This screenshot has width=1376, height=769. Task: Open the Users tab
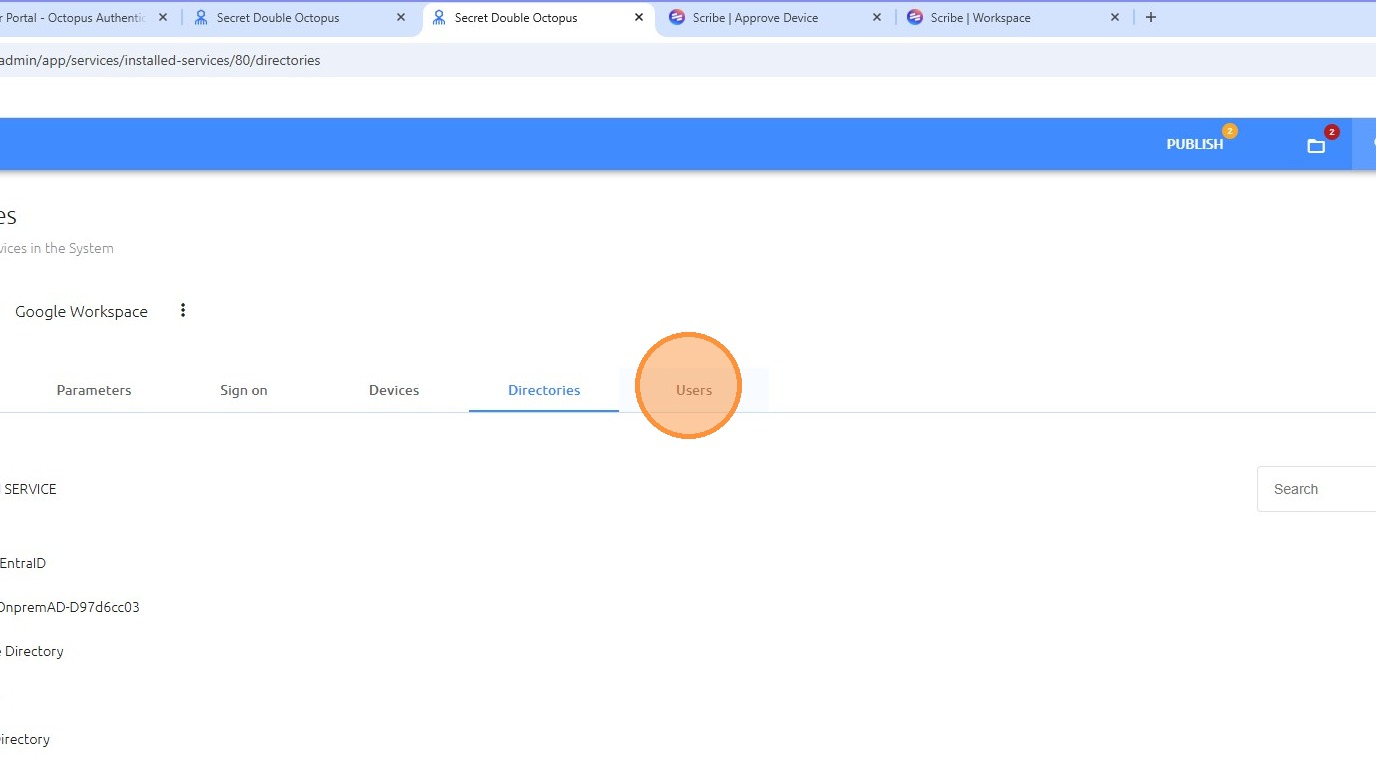tap(694, 390)
